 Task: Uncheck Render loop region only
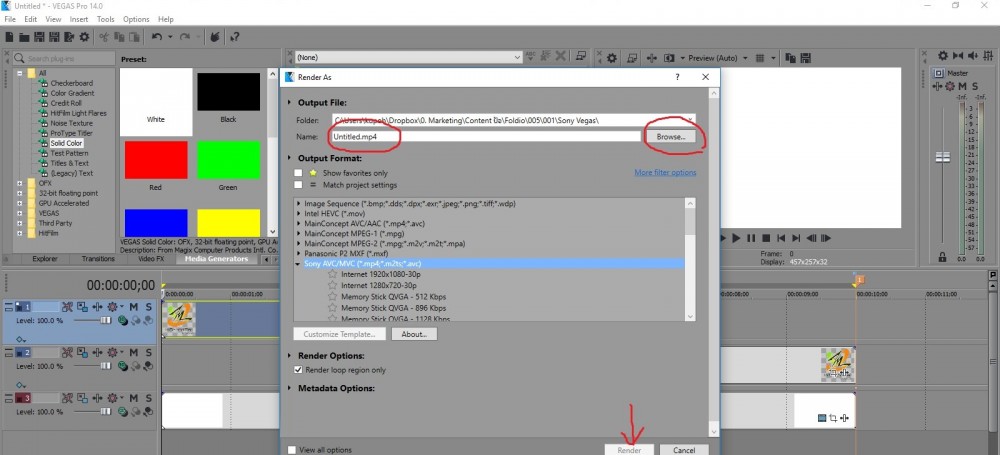[298, 370]
